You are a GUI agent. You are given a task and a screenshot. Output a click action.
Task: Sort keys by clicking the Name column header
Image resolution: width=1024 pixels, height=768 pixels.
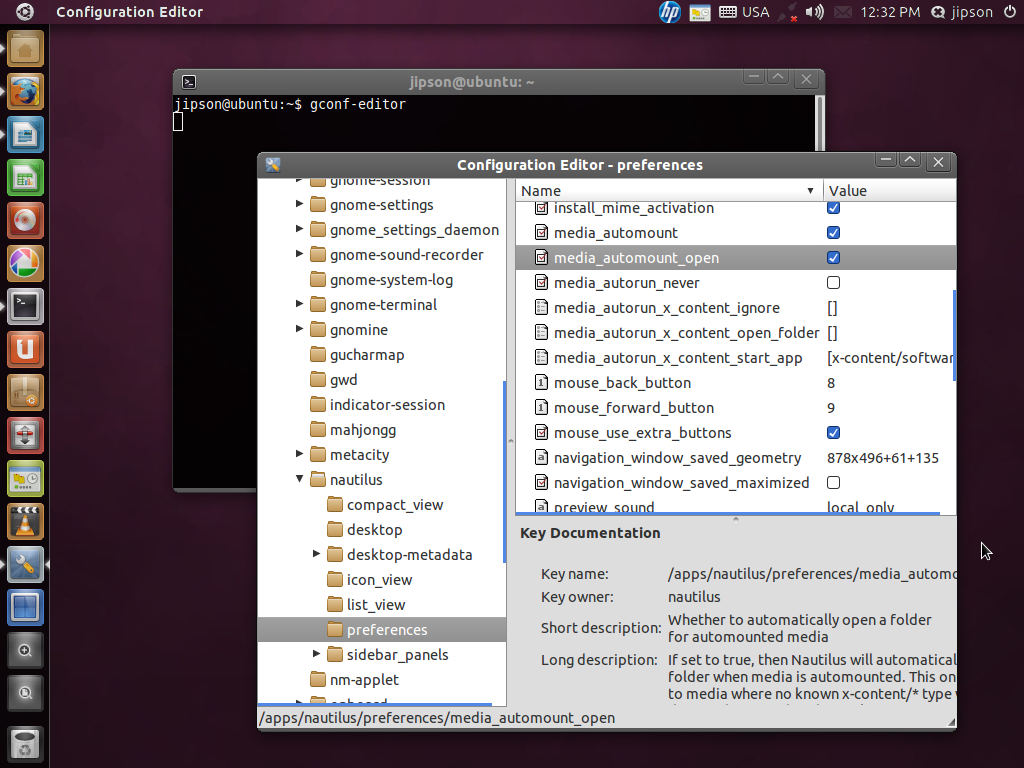point(540,190)
